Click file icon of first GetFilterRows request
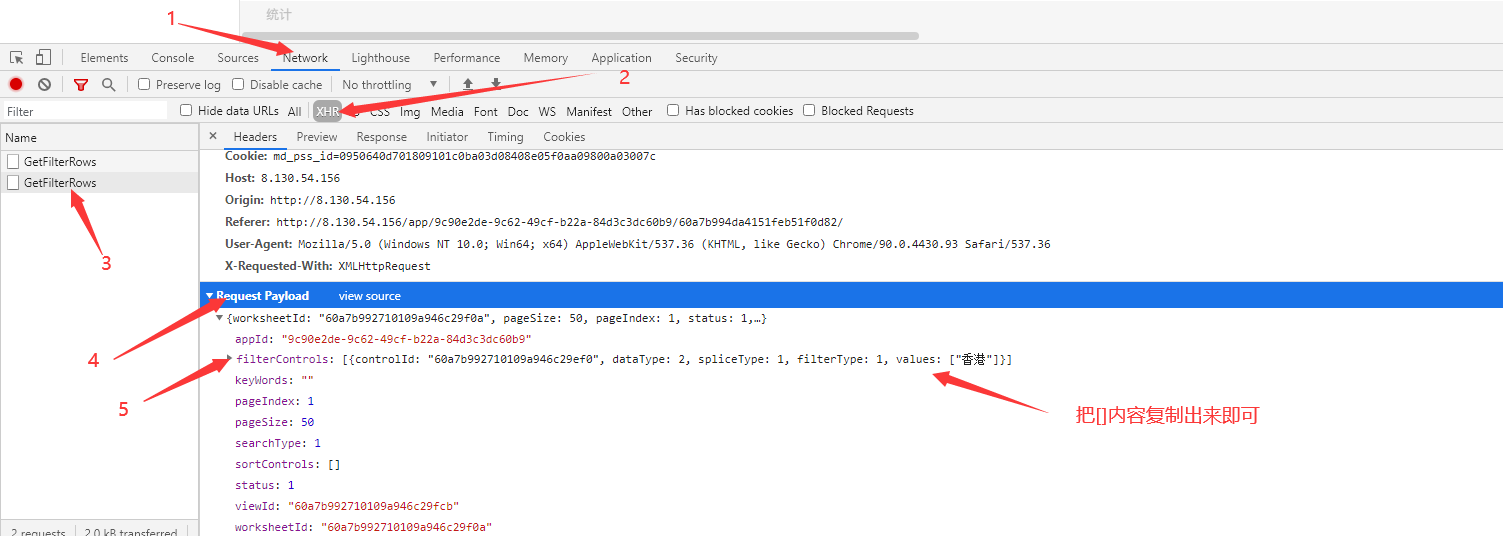The width and height of the screenshot is (1503, 536). pos(13,161)
